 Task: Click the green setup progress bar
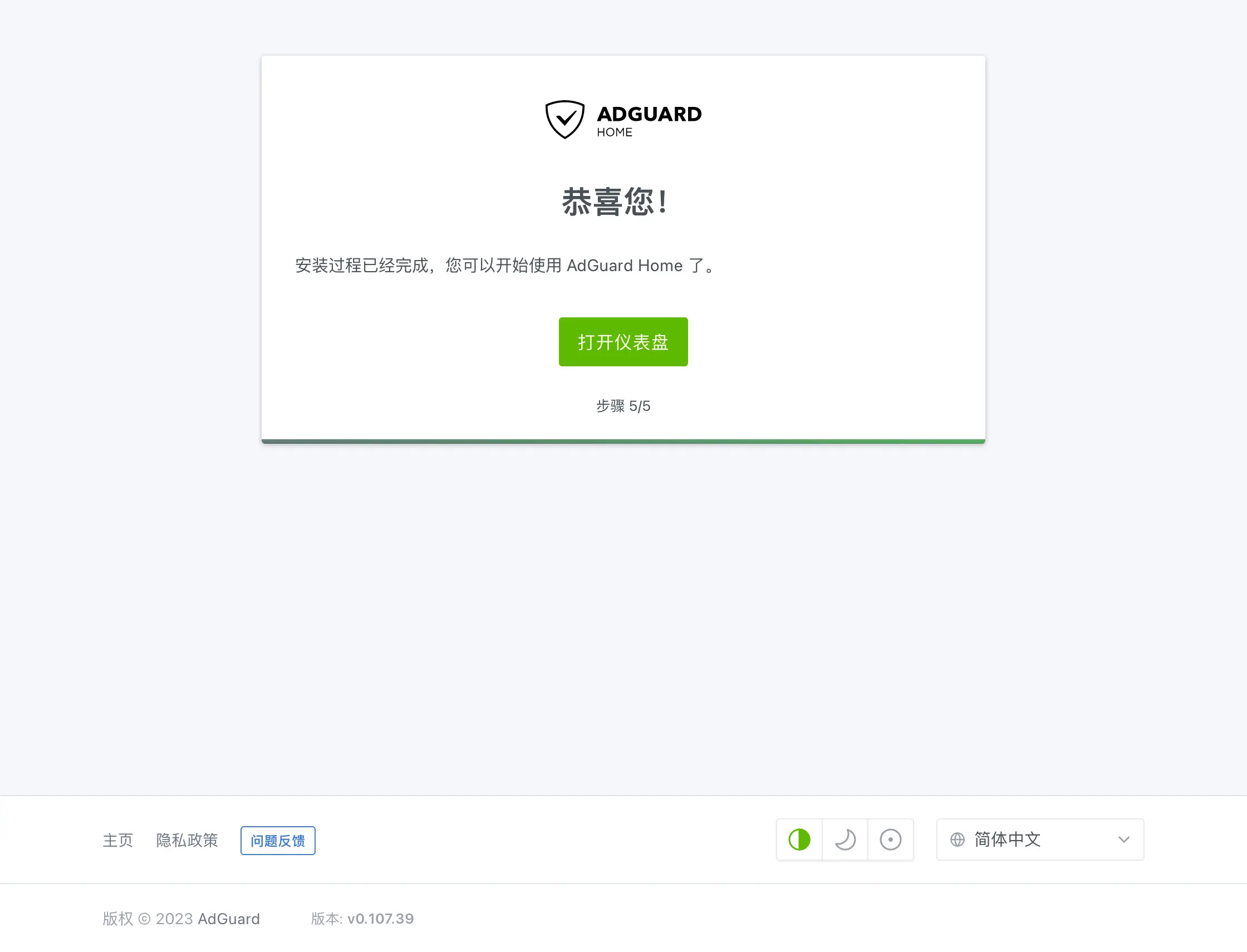point(622,441)
